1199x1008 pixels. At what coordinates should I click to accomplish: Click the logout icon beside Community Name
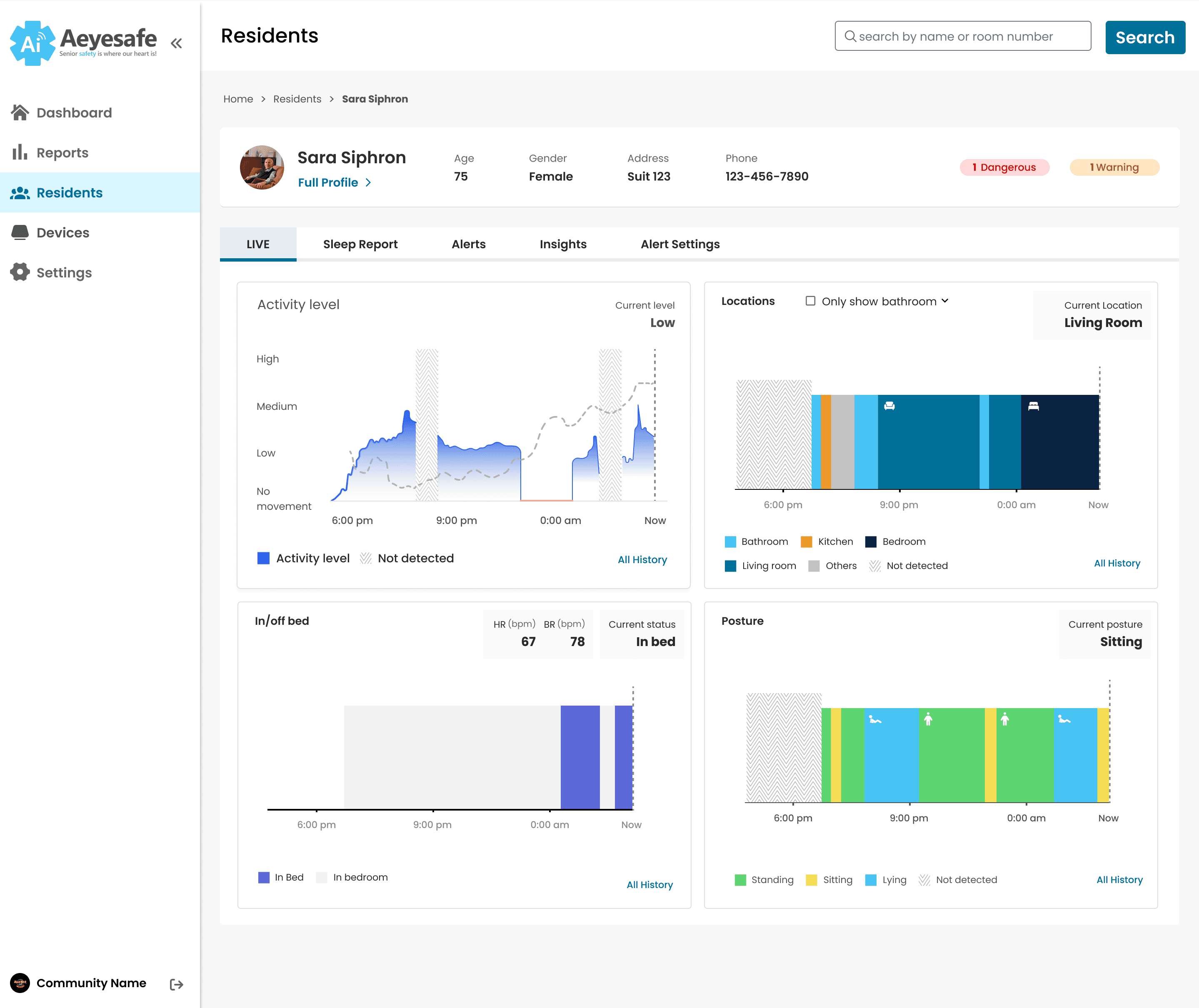(177, 984)
